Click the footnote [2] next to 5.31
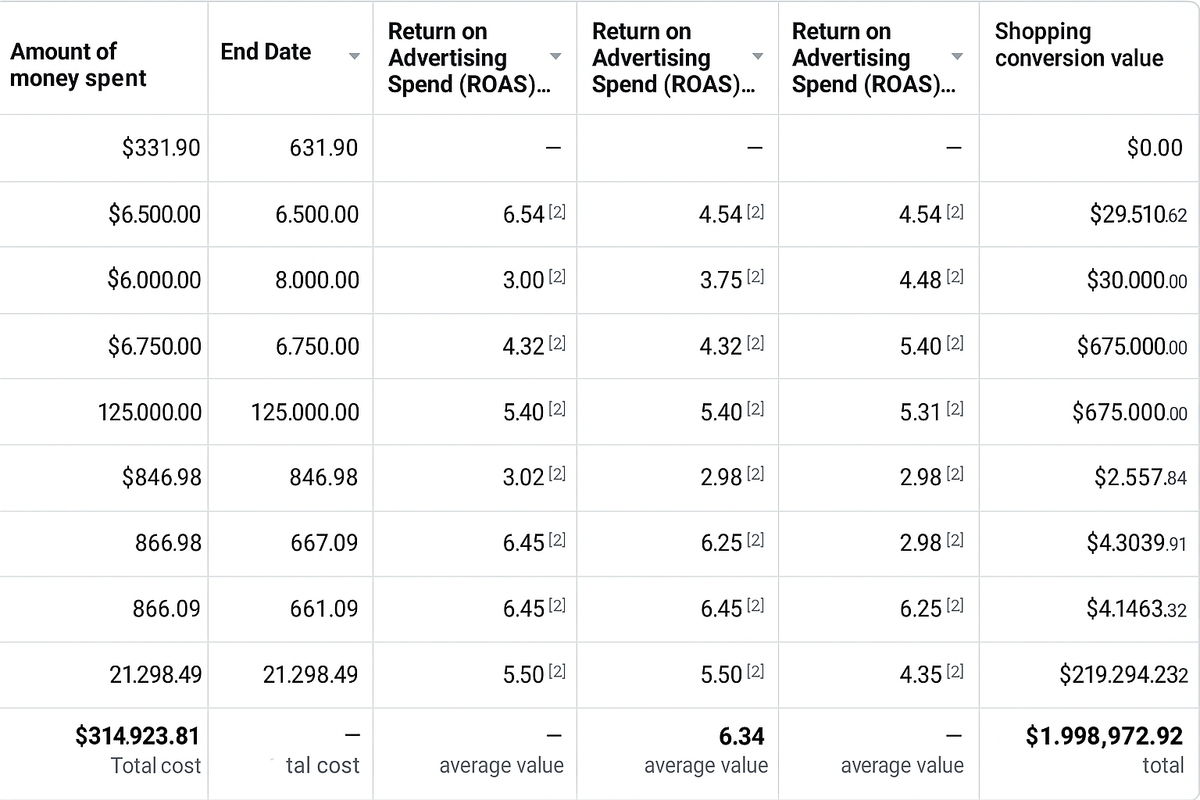This screenshot has height=800, width=1200. pos(955,410)
